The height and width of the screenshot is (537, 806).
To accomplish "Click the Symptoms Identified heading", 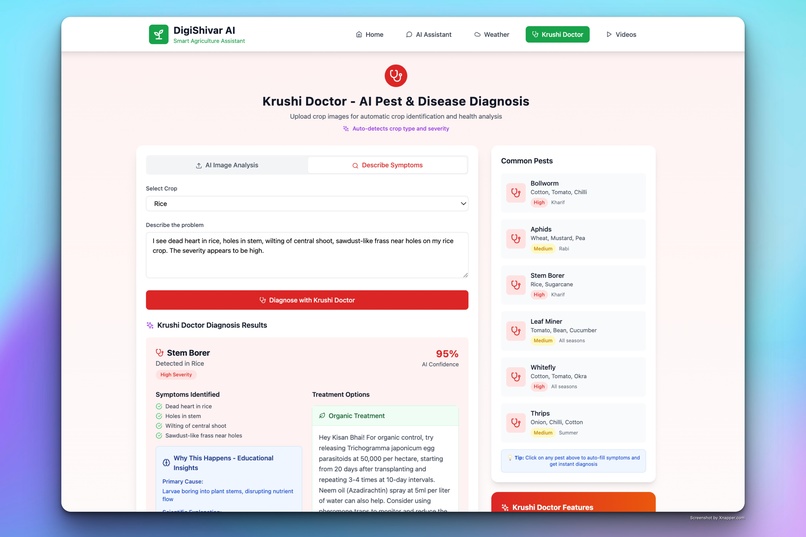I will point(188,395).
